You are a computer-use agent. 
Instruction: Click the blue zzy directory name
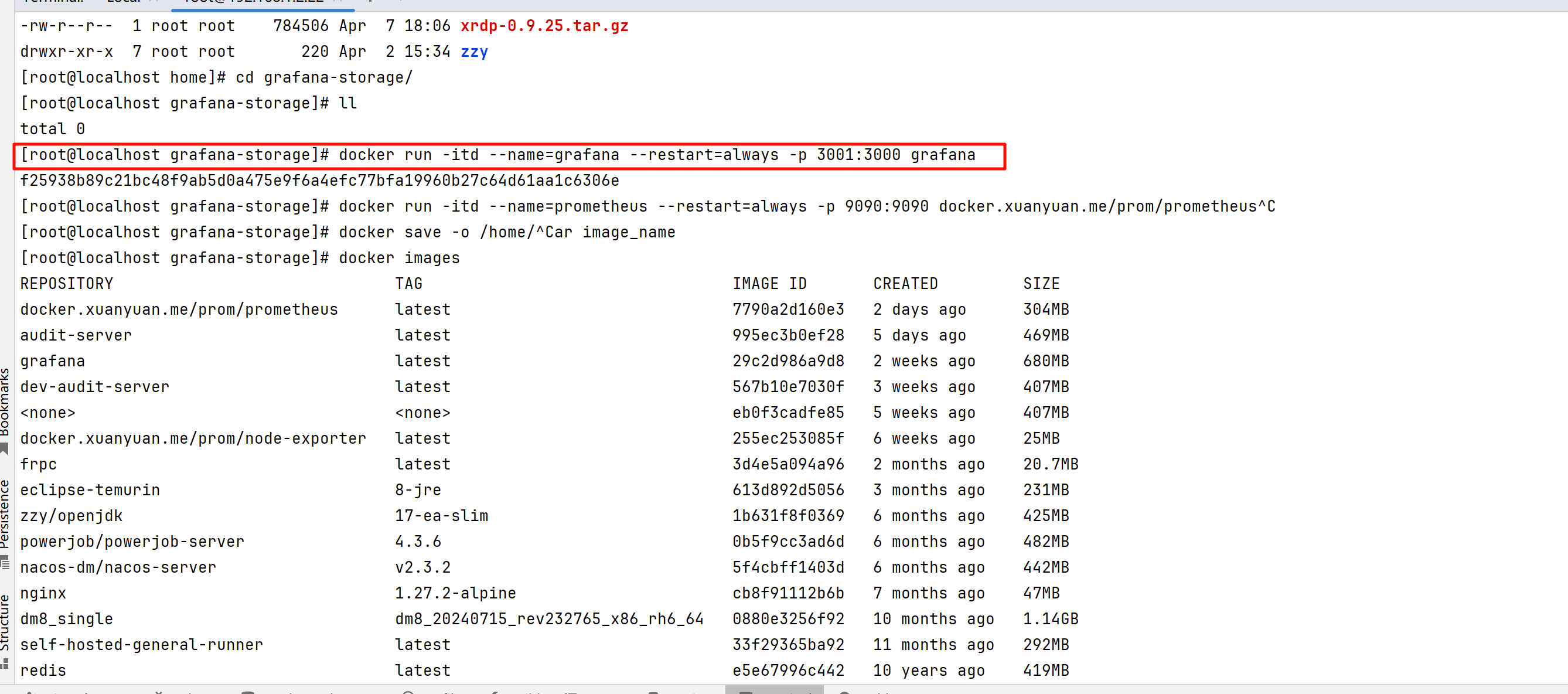474,52
